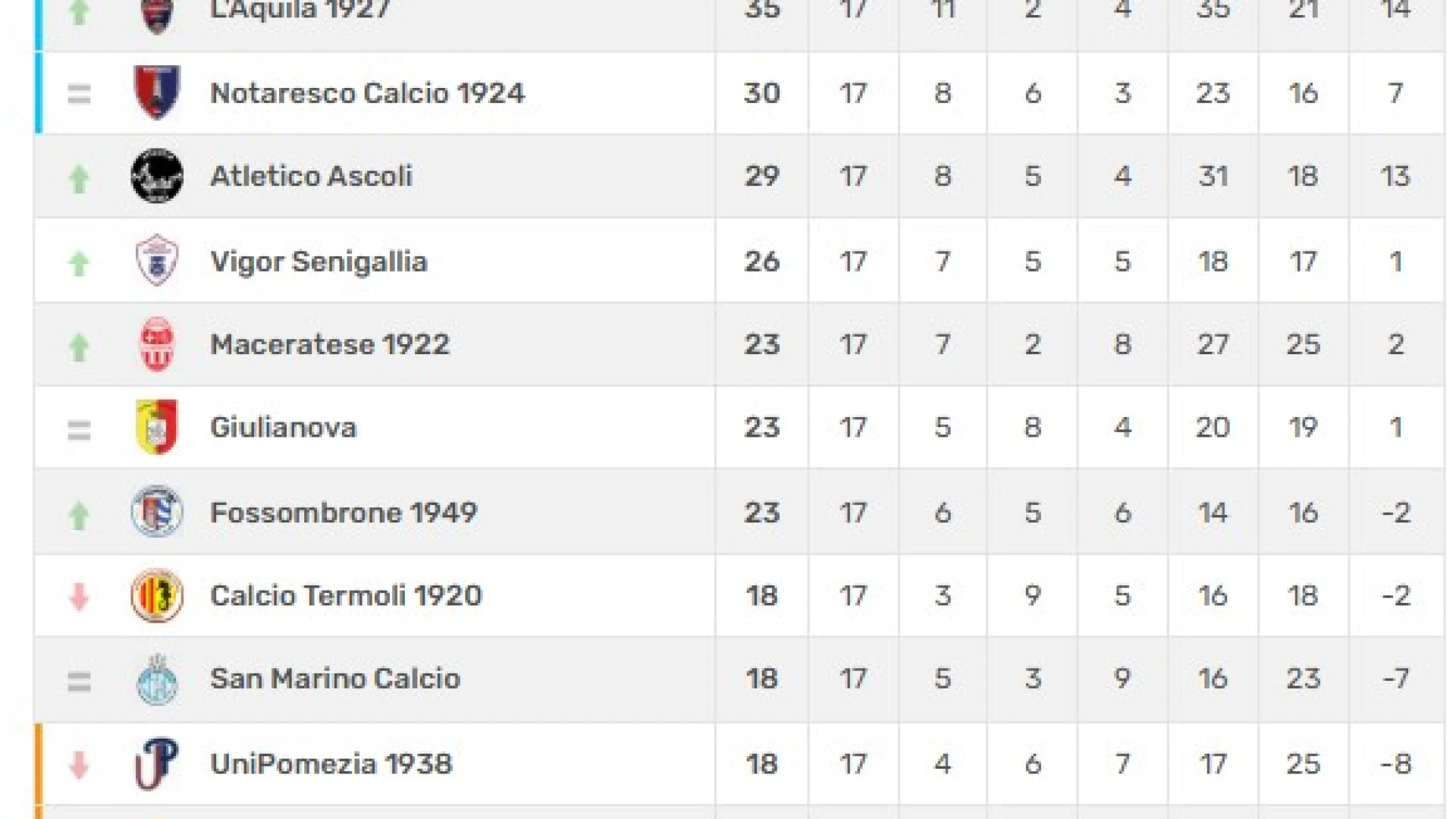Screen dimensions: 1456x819
Task: Click the green up arrow beside Atletico Ascoli
Action: (x=79, y=179)
